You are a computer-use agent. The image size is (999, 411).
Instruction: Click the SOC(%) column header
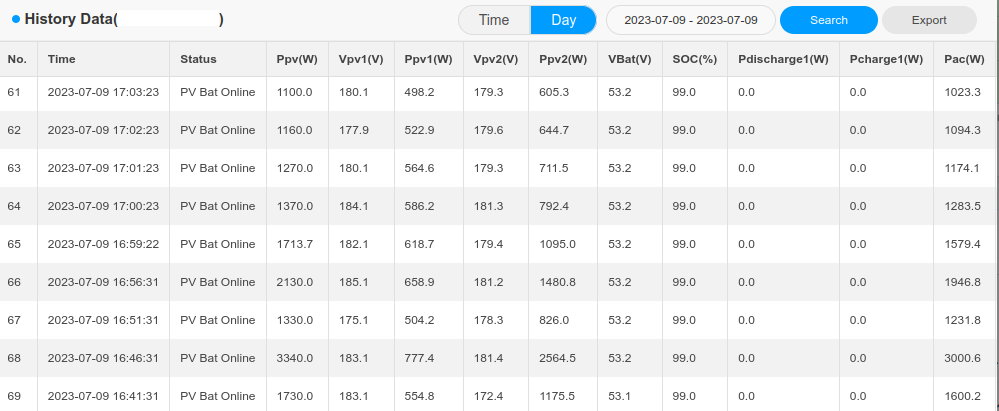(695, 60)
